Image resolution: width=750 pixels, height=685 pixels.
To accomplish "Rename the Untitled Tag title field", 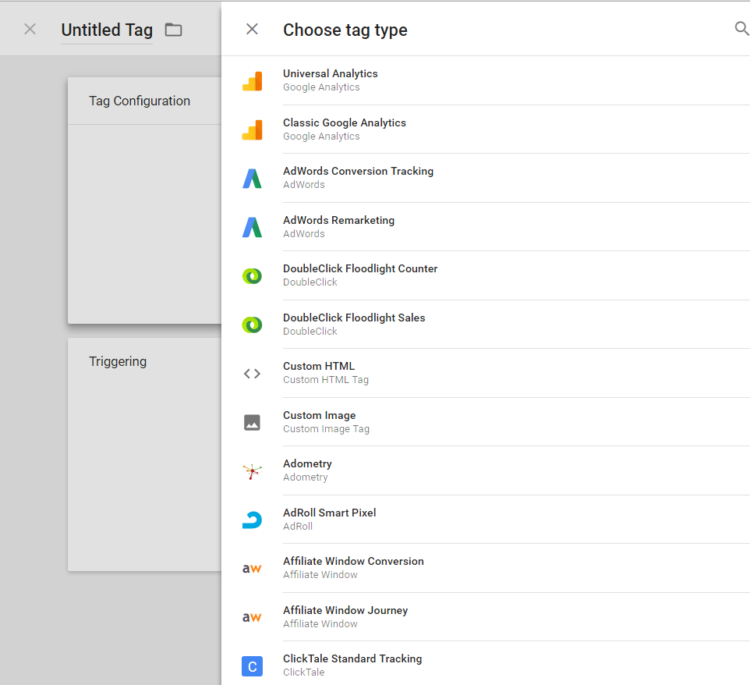I will tap(107, 30).
